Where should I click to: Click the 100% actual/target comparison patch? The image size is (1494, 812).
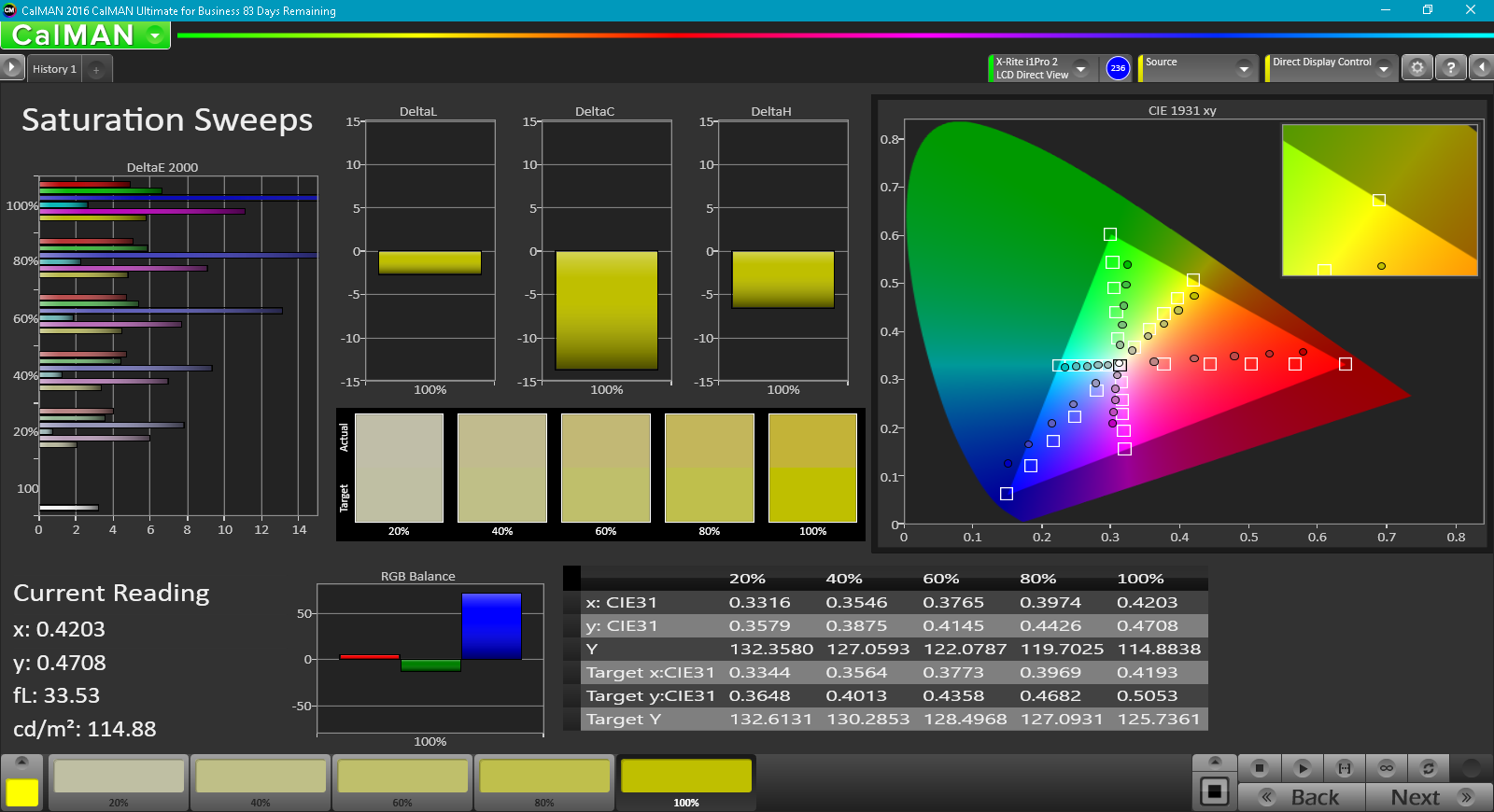click(x=812, y=468)
